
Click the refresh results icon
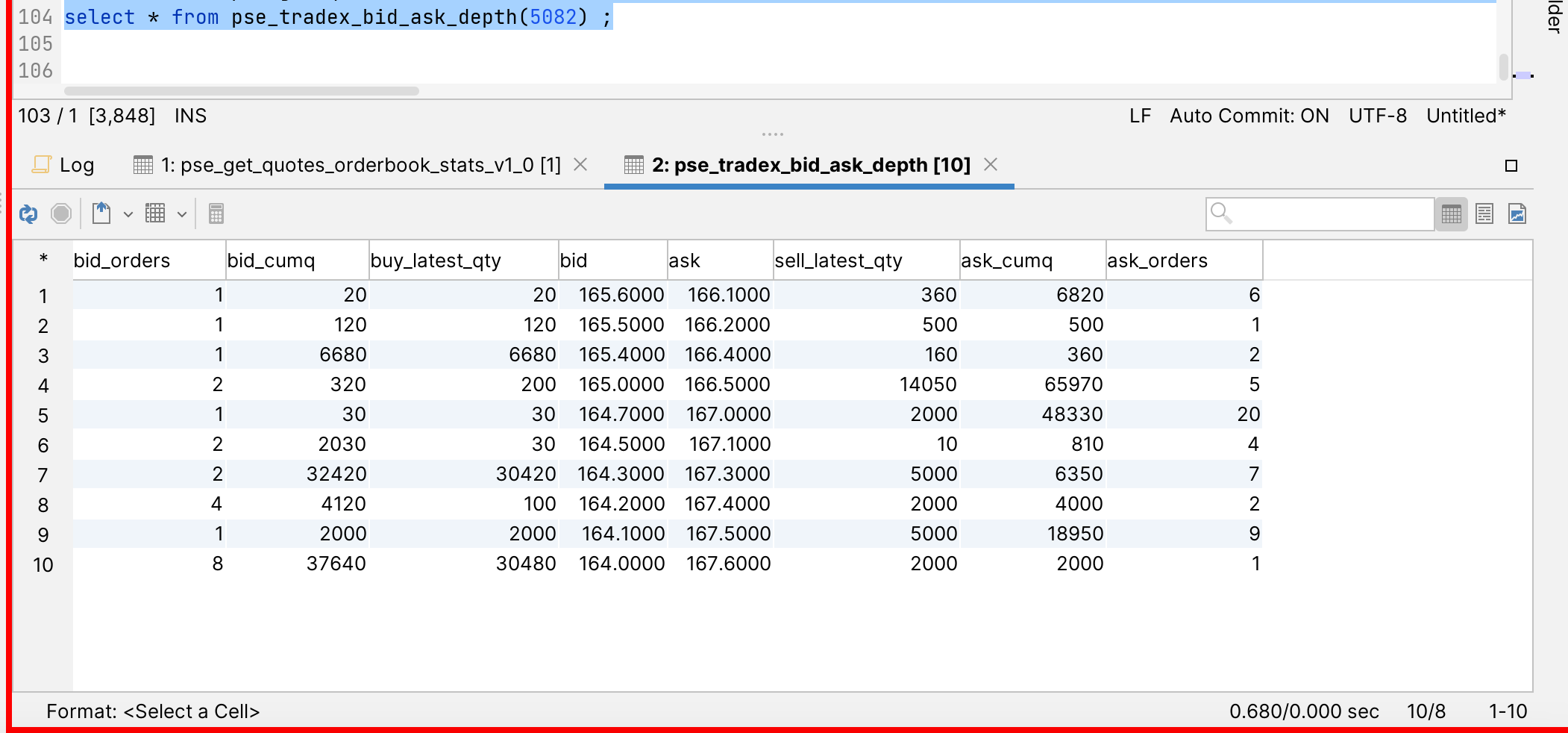(28, 214)
